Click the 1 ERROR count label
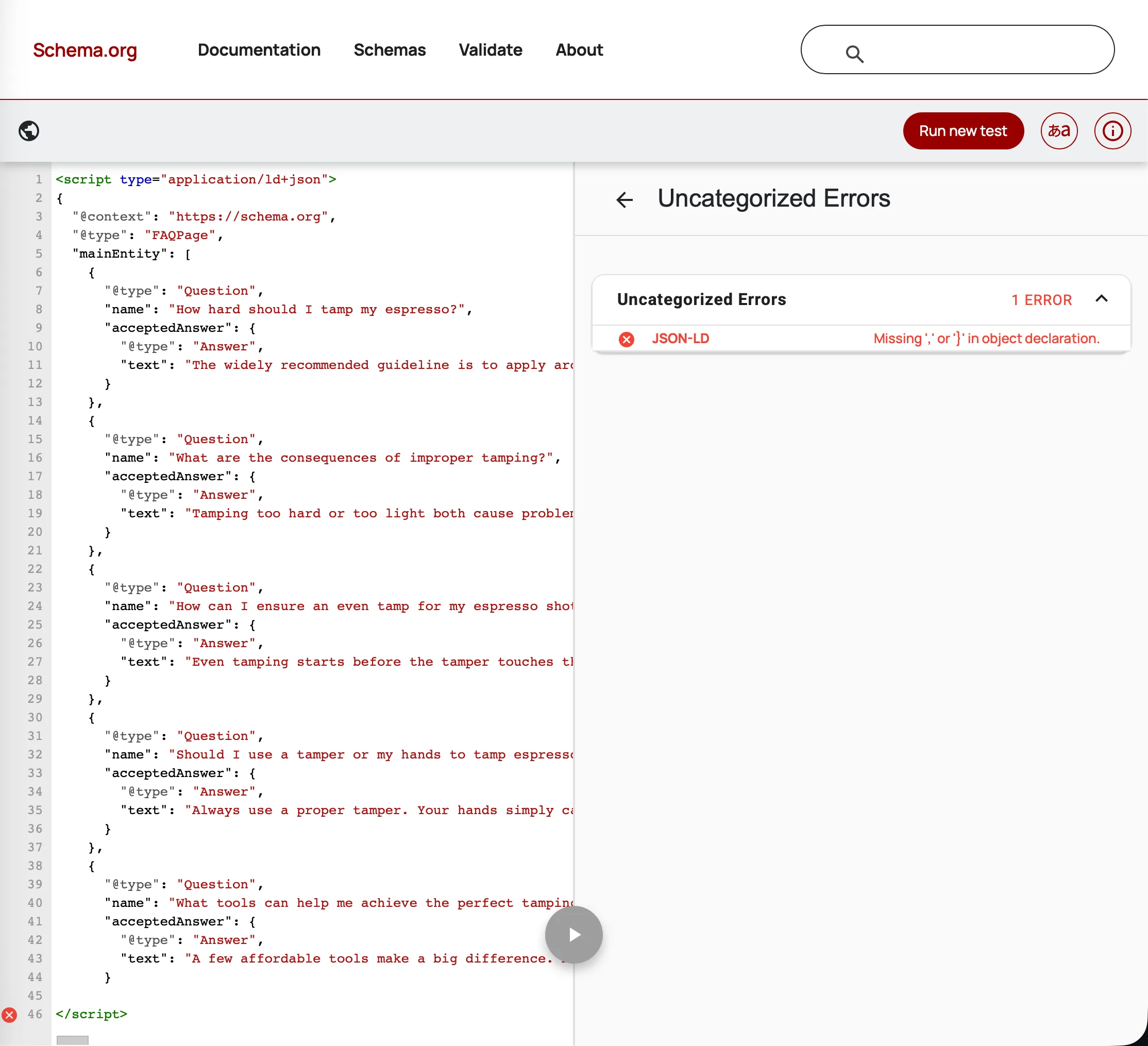 1041,300
